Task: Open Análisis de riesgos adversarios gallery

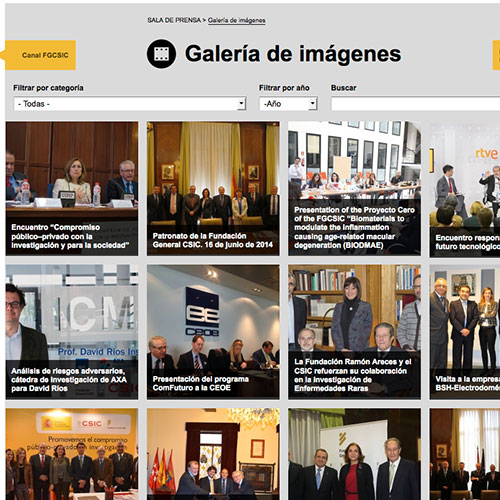Action: tap(72, 332)
